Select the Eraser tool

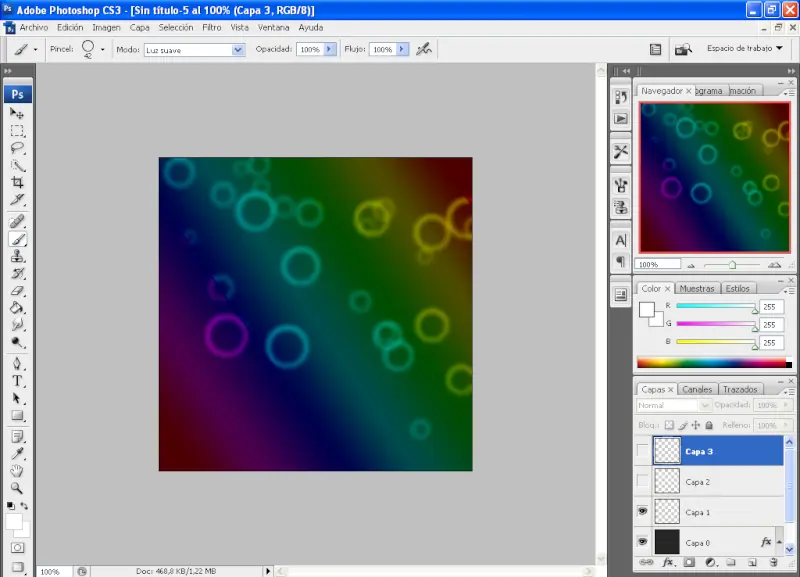pyautogui.click(x=17, y=291)
